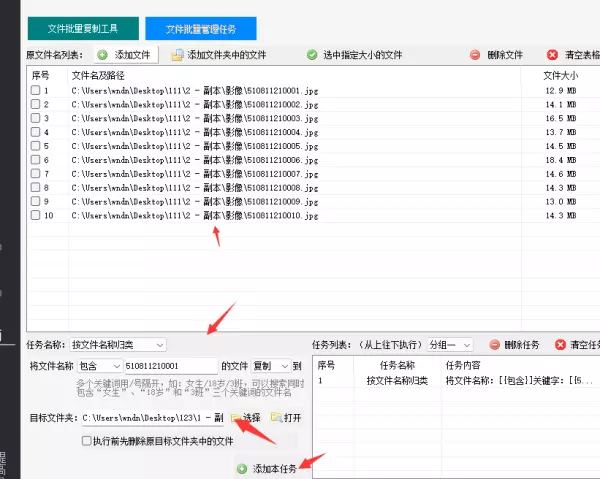This screenshot has width=600, height=479.
Task: Click the 清空任务 red X icon
Action: [560, 345]
